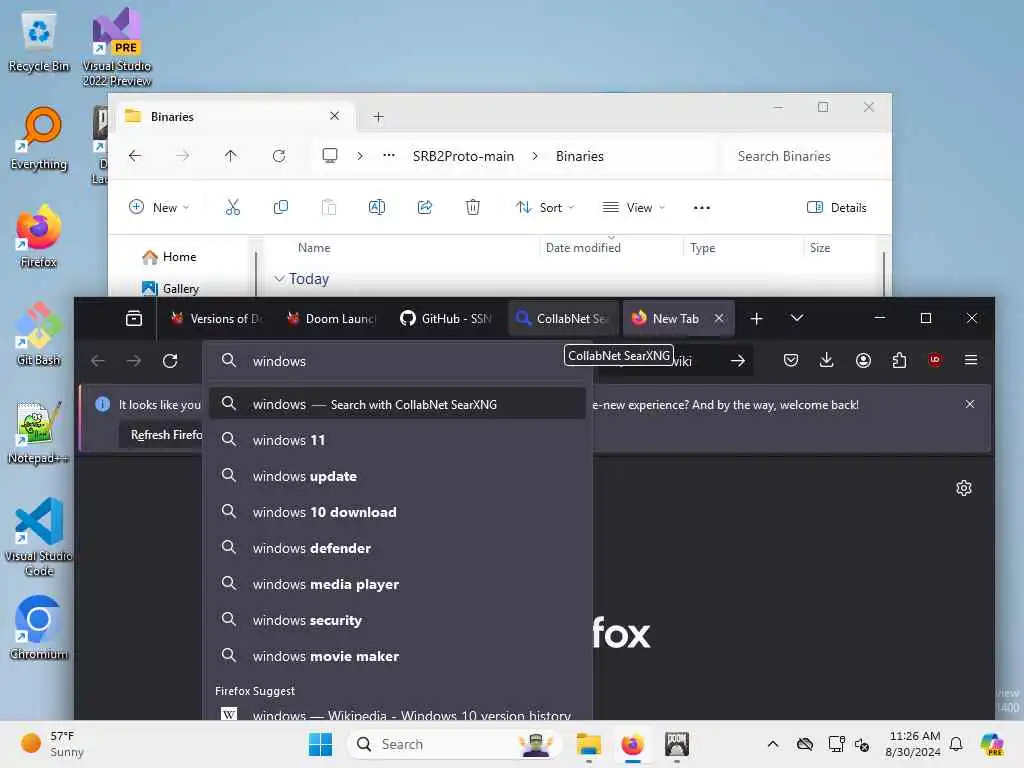Sort by Type column in Explorer

[703, 248]
